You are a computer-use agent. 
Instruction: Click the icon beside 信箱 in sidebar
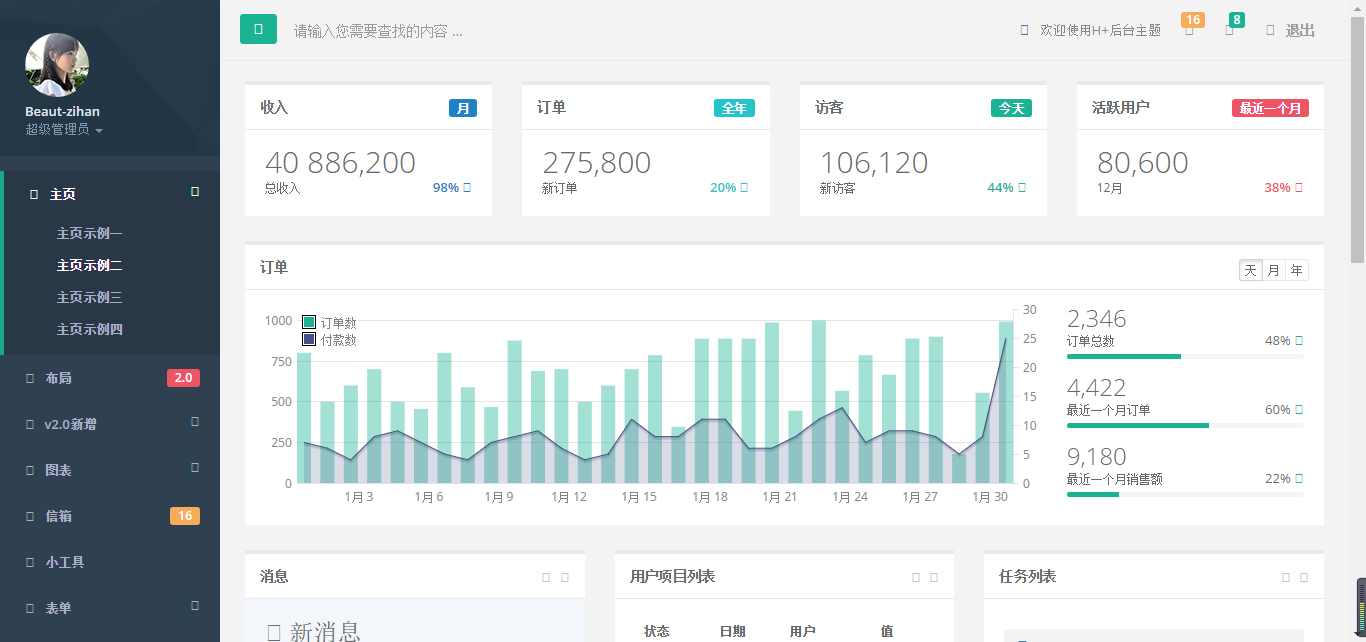click(30, 517)
